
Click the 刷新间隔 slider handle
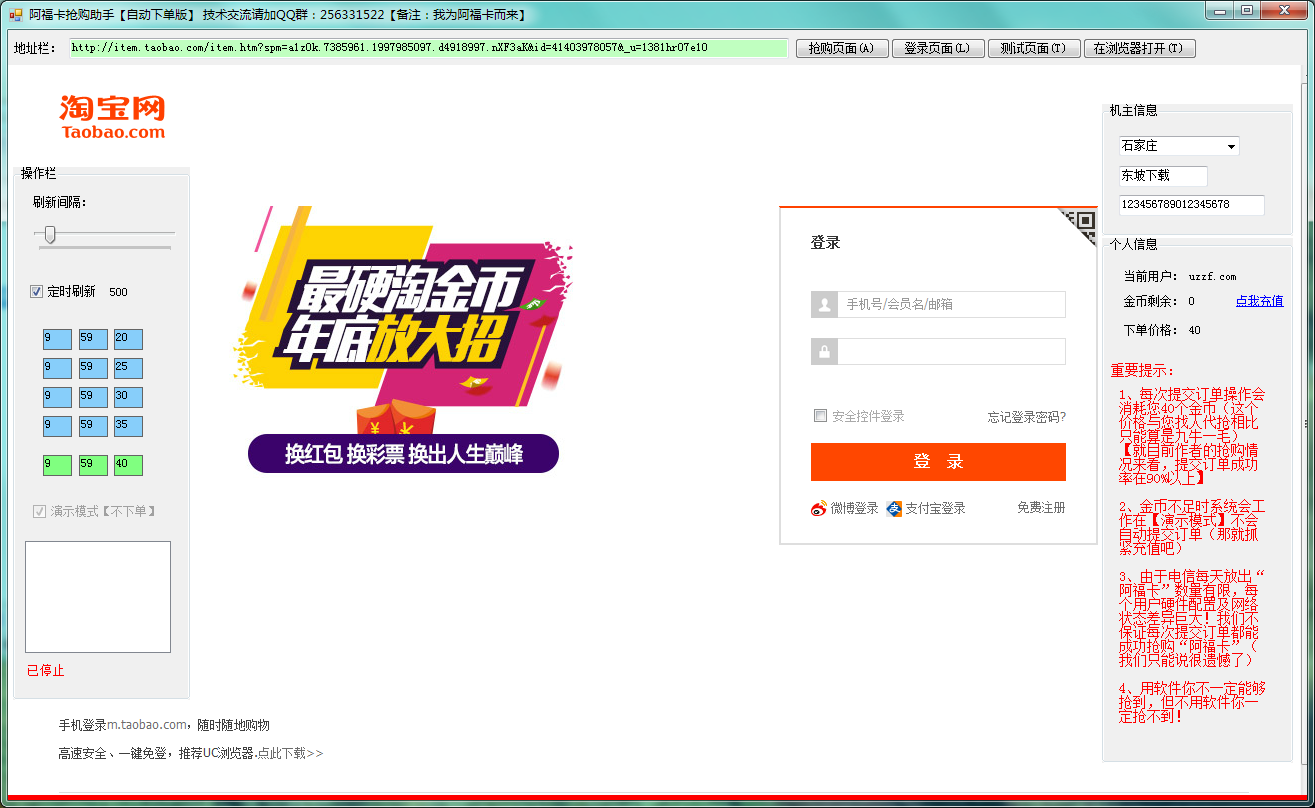(49, 234)
